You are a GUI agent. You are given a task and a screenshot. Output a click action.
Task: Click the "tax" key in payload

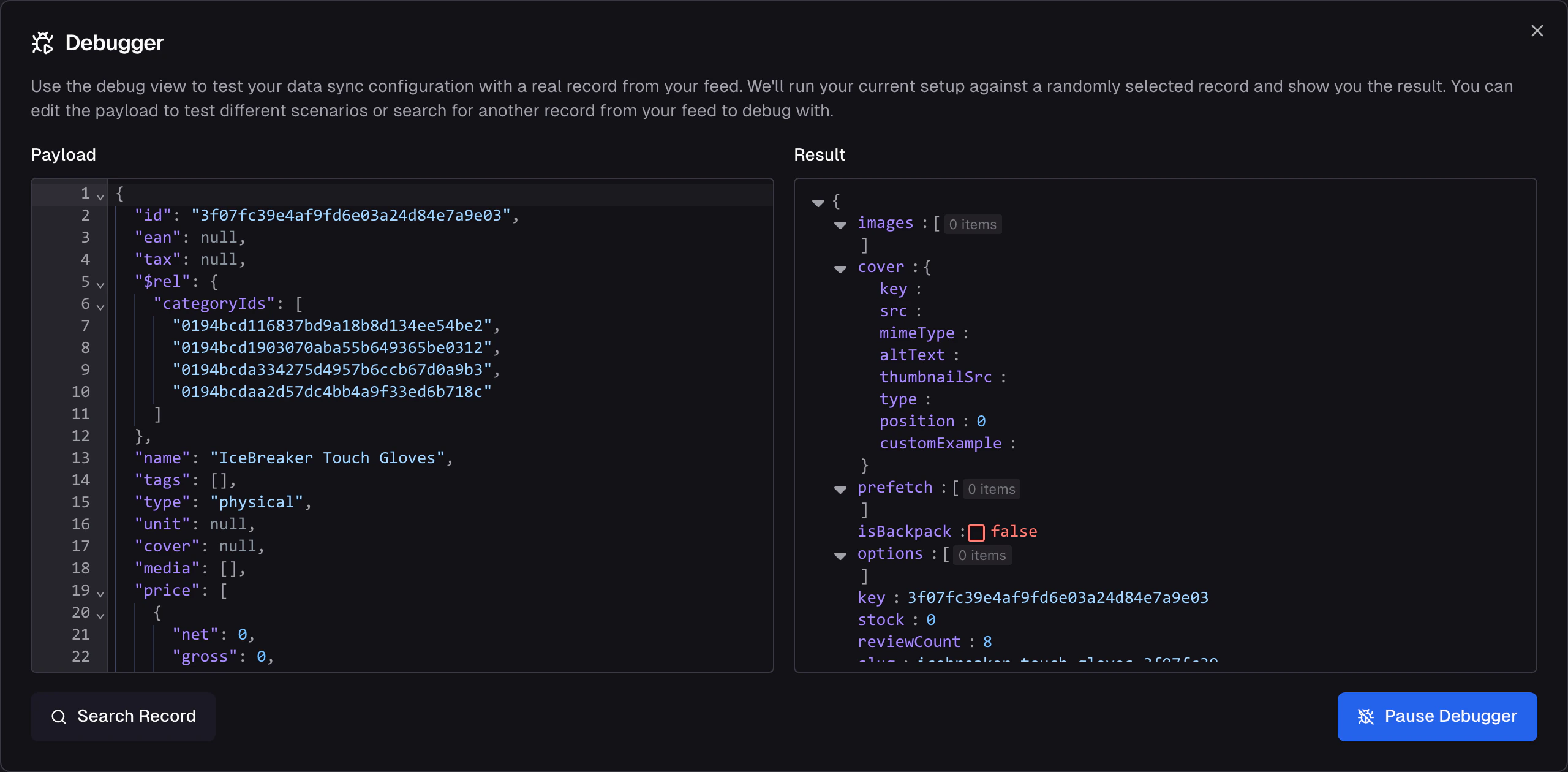(158, 260)
